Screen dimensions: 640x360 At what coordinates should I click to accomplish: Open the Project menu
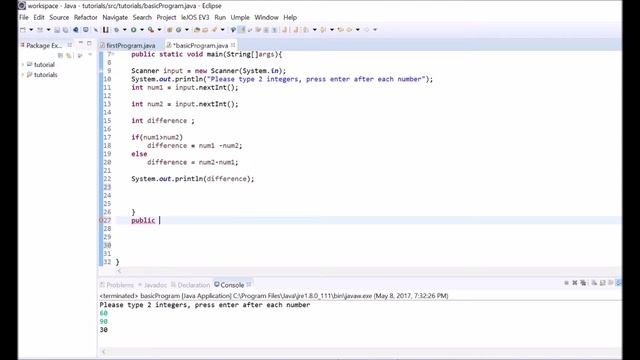[167, 17]
